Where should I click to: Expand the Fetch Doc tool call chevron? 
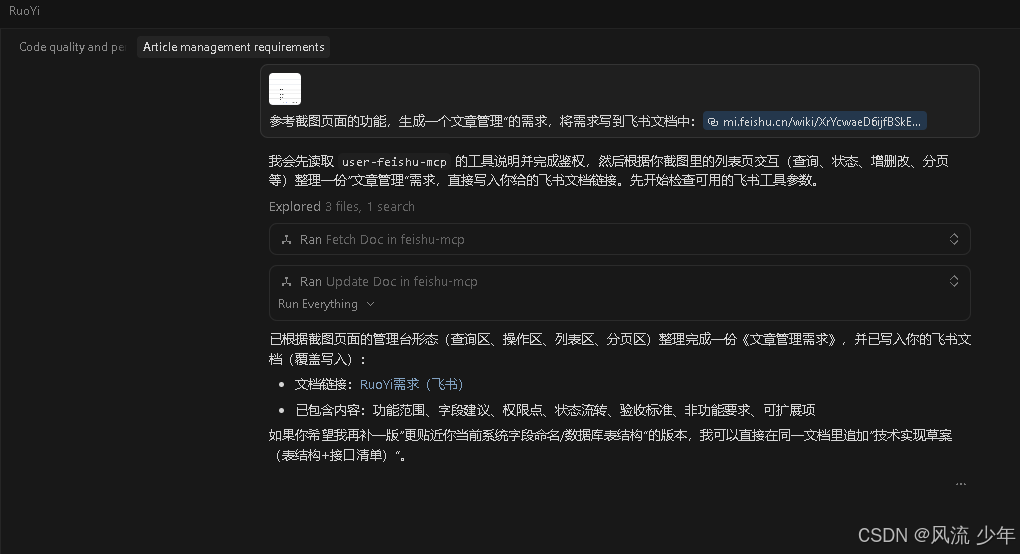954,239
